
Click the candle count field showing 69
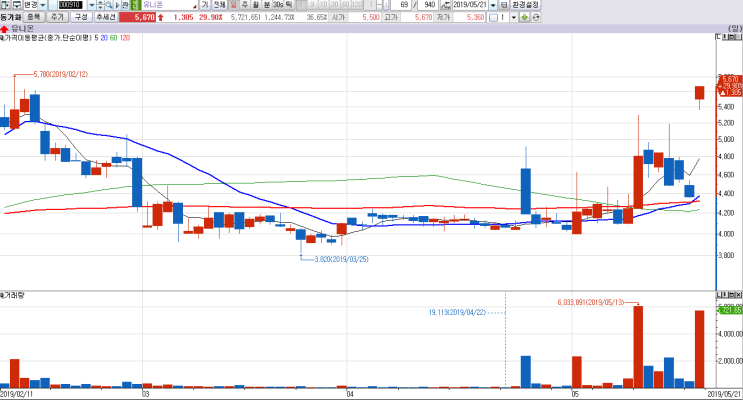point(401,5)
